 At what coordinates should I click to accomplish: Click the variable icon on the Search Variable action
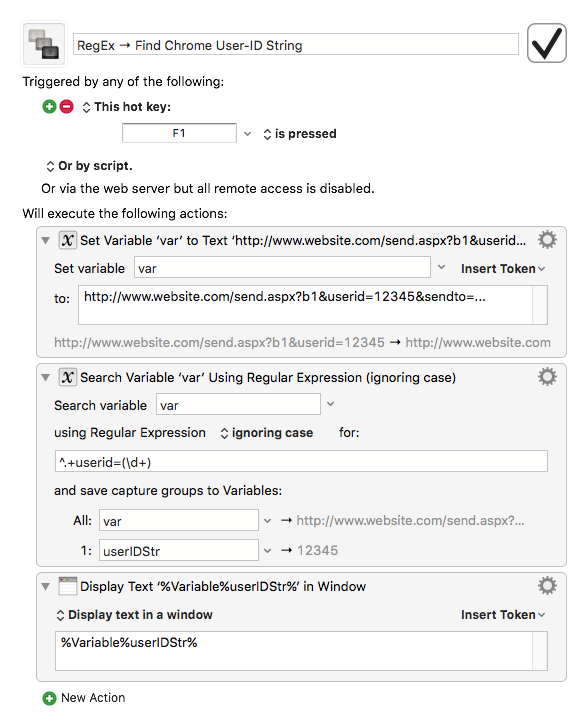[68, 377]
